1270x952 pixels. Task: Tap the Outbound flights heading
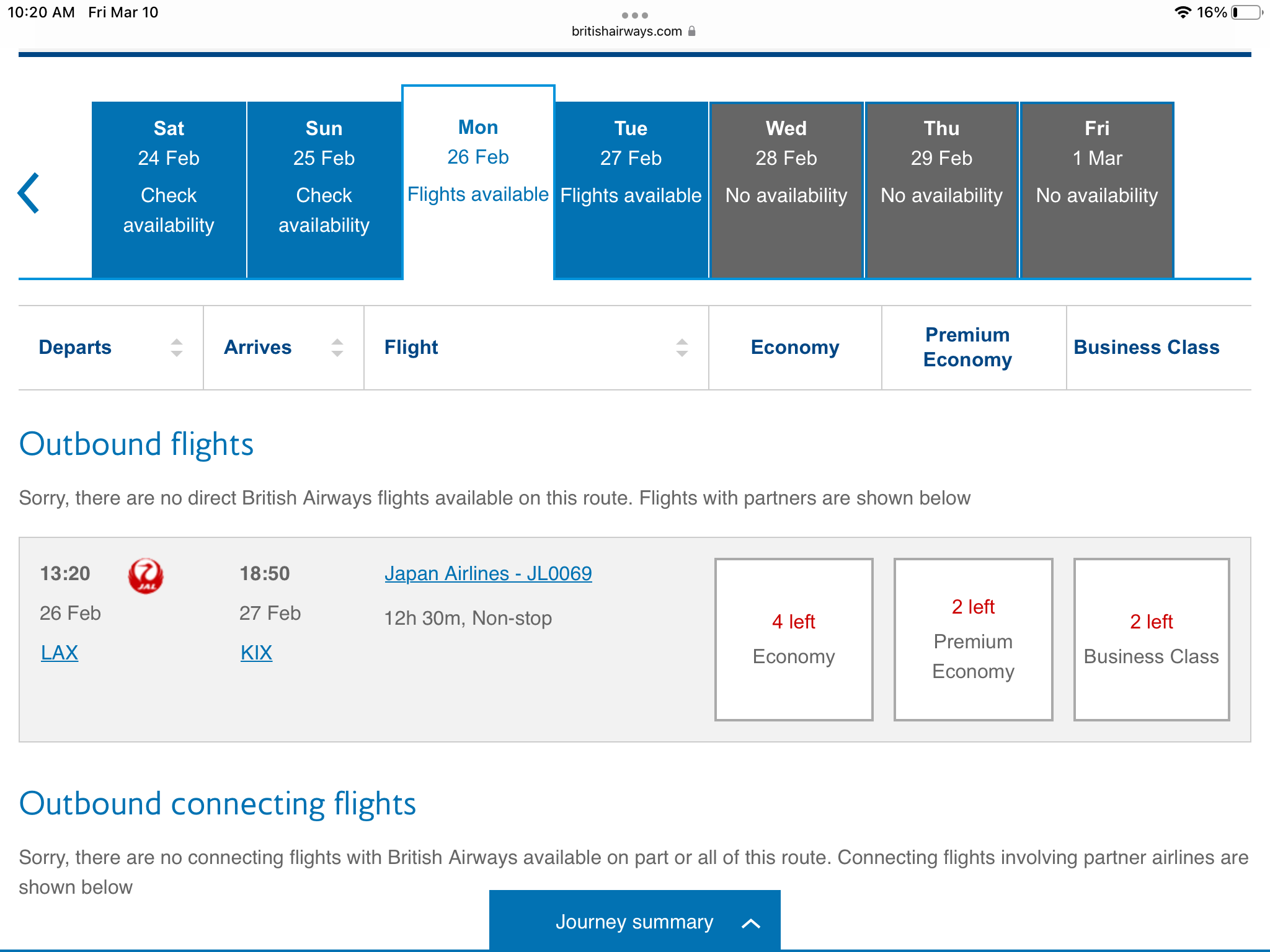(x=136, y=444)
